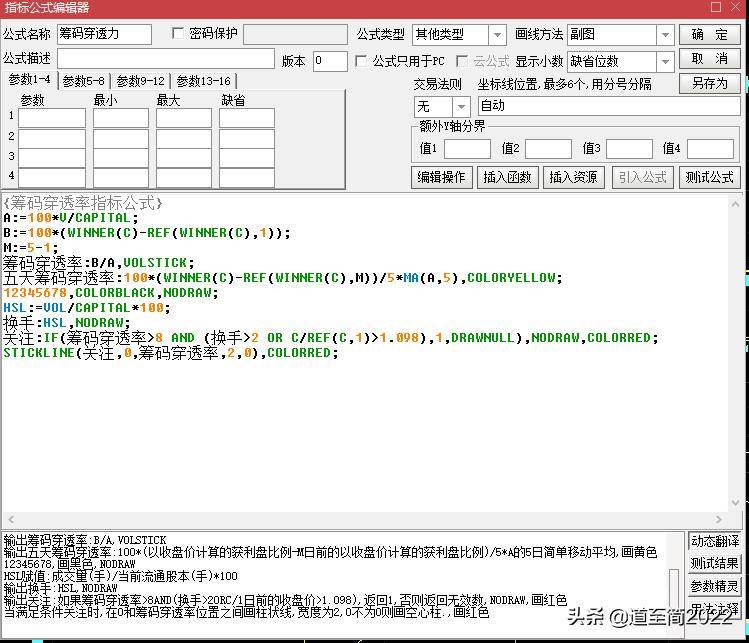Click the 关注:IF code line
This screenshot has height=643, width=749.
[x=331, y=338]
